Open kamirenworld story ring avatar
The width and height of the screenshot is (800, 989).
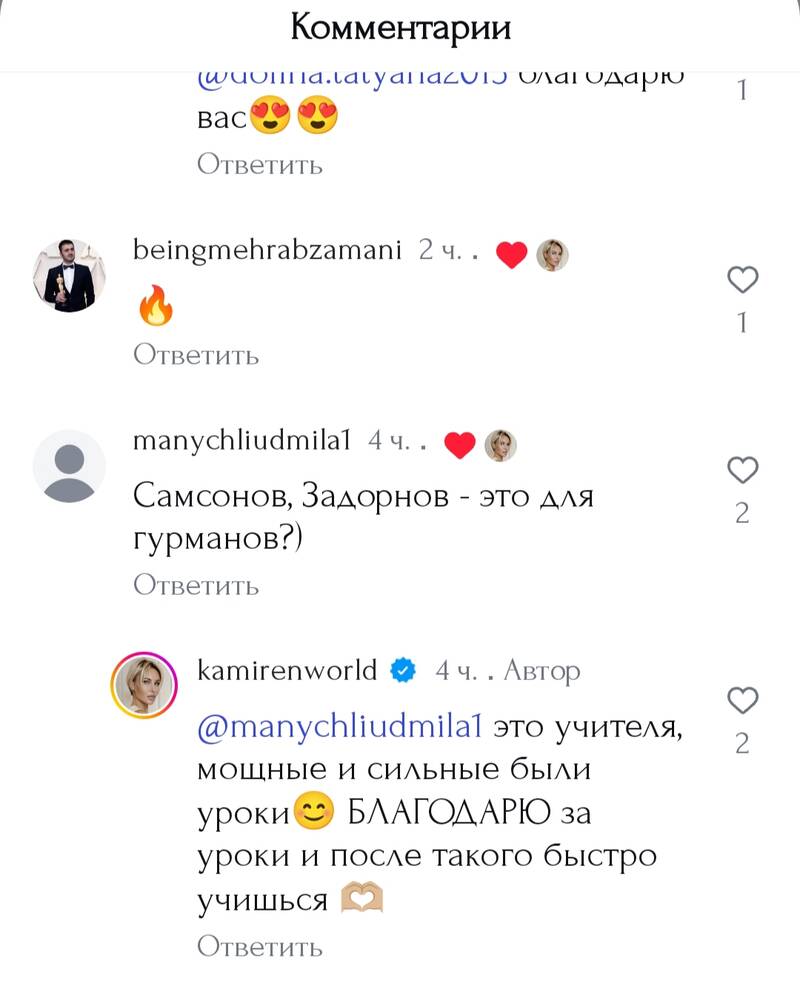coord(144,686)
